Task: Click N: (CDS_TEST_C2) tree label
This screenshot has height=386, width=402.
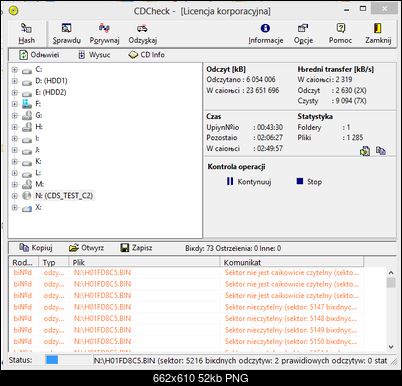Action: [x=64, y=196]
